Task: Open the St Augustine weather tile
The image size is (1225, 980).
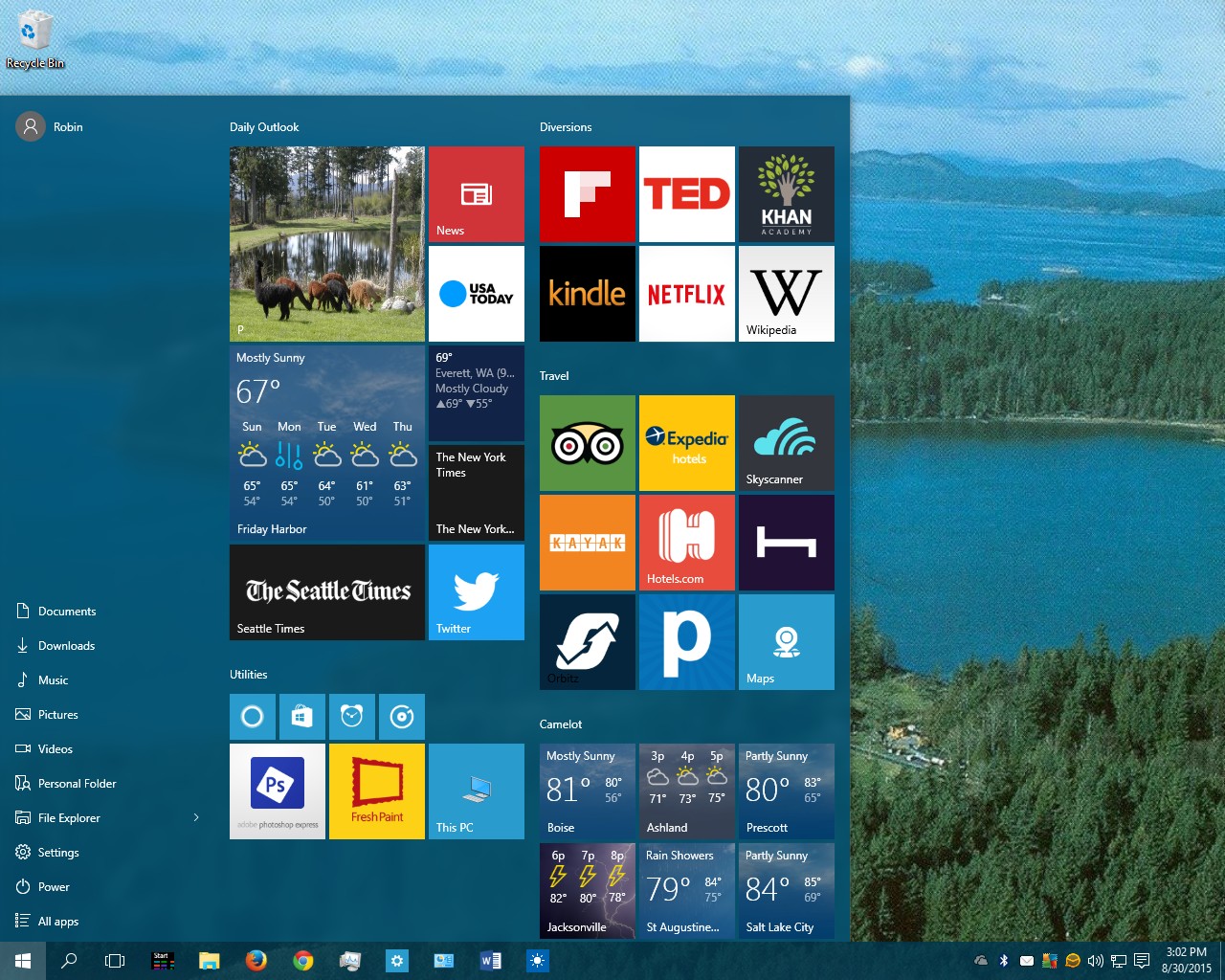Action: click(x=687, y=891)
